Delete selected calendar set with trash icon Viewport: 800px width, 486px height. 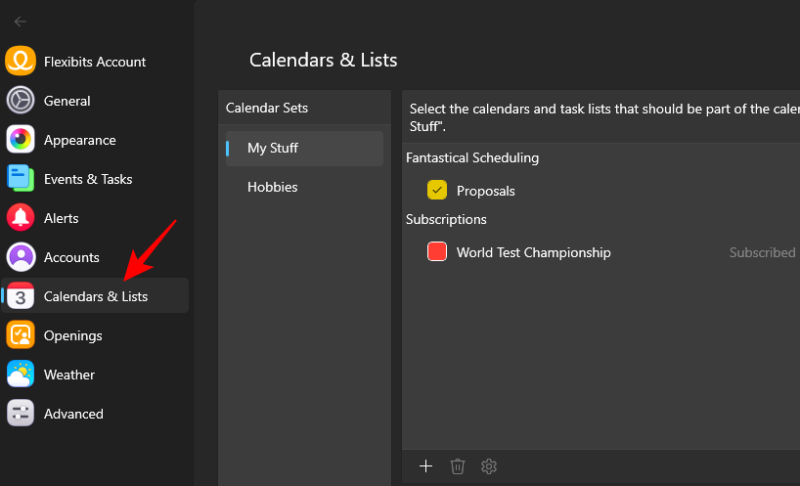(458, 466)
